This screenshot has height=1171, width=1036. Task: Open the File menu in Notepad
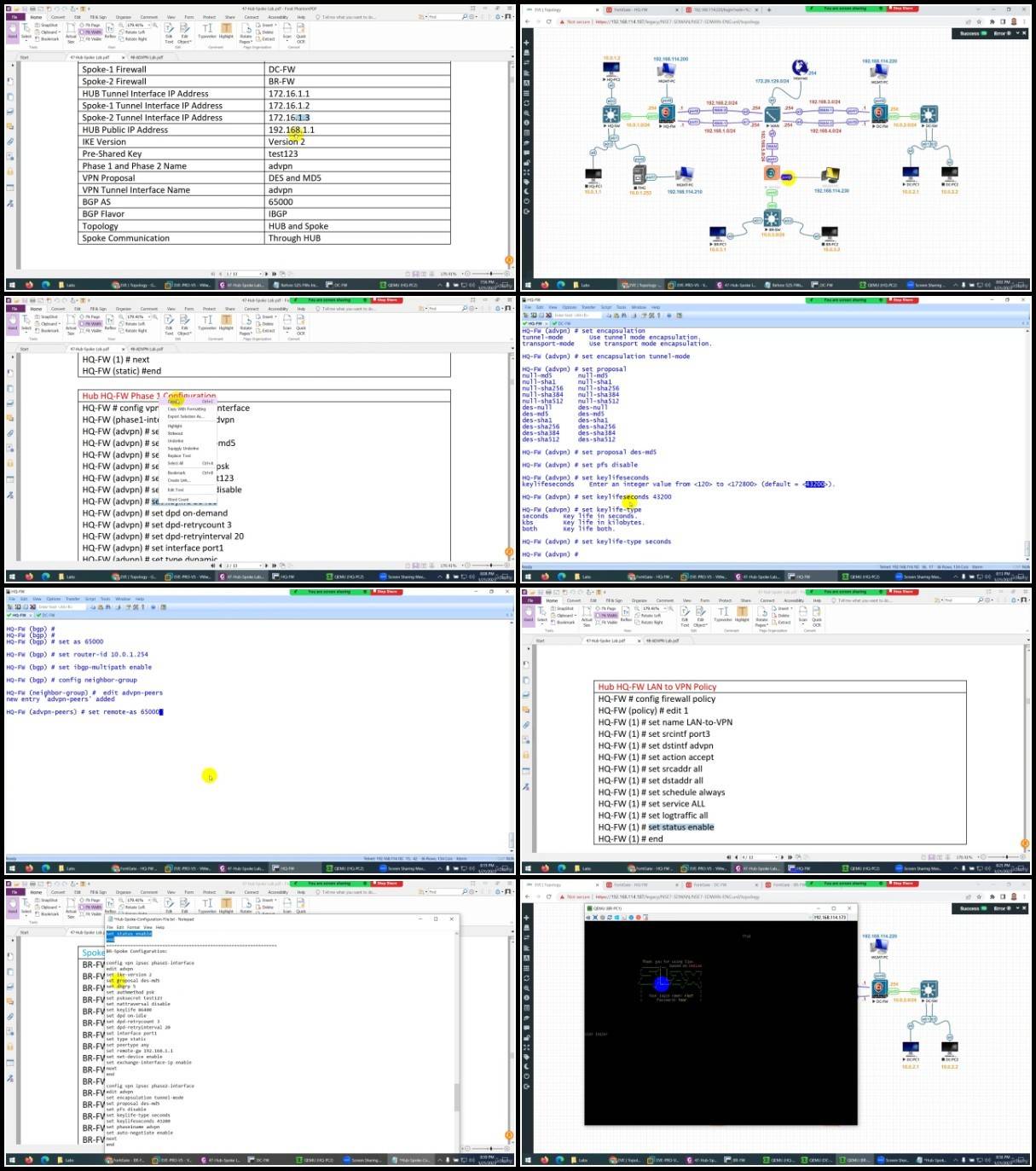[111, 927]
